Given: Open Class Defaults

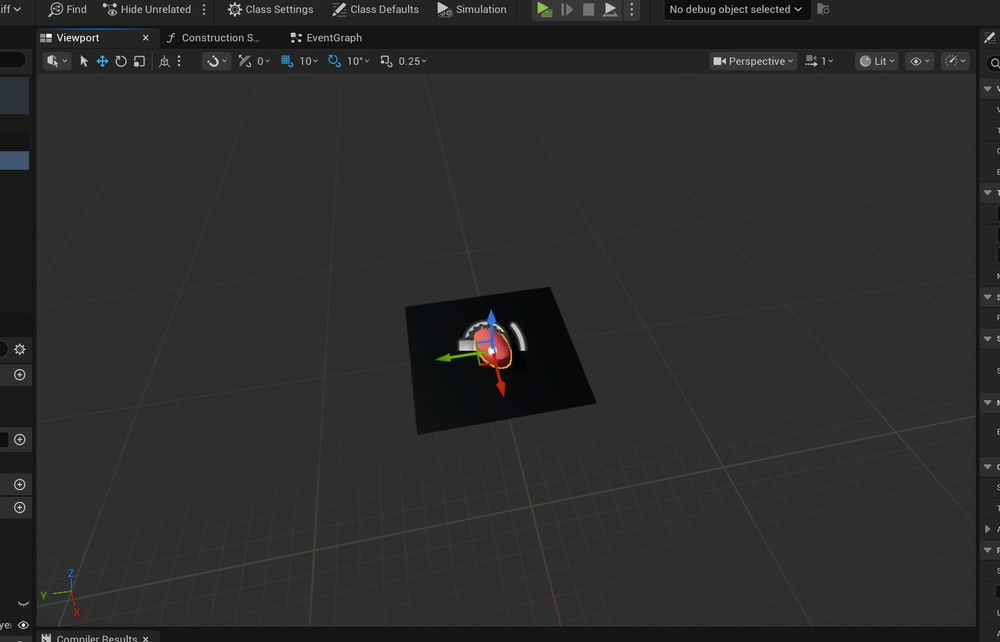Looking at the screenshot, I should click(x=375, y=9).
